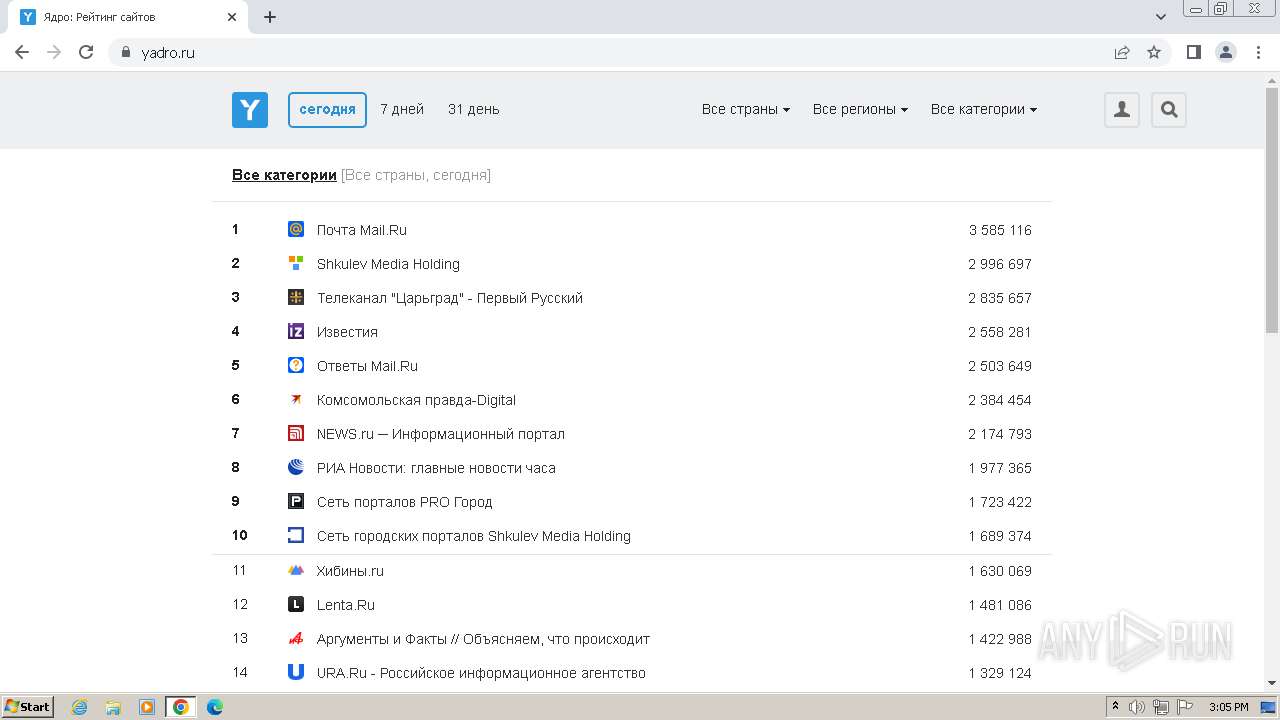Click the PRO Город favicon
1280x720 pixels.
296,502
